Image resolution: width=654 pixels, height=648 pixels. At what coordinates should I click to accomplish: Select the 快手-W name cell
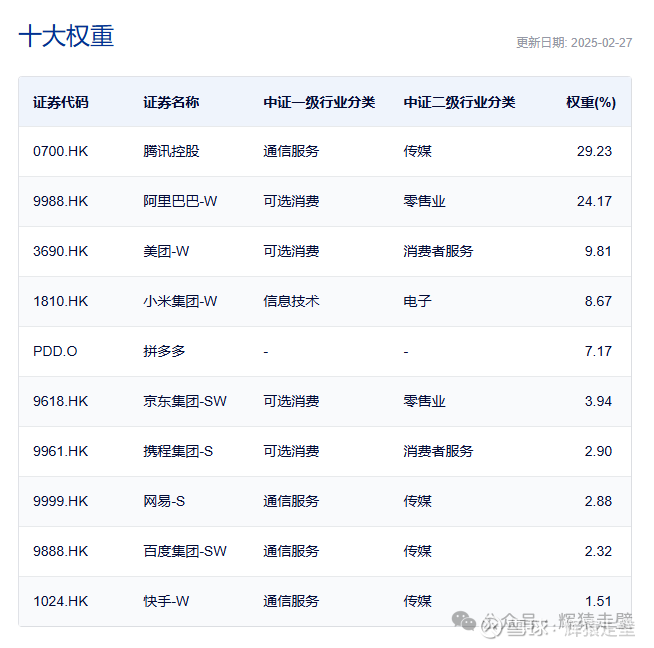click(166, 601)
